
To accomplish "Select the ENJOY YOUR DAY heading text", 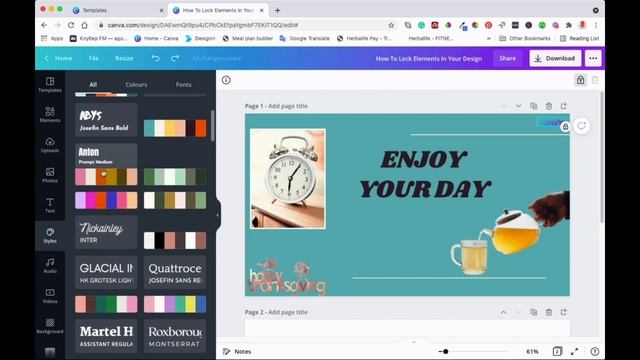I will pyautogui.click(x=424, y=174).
